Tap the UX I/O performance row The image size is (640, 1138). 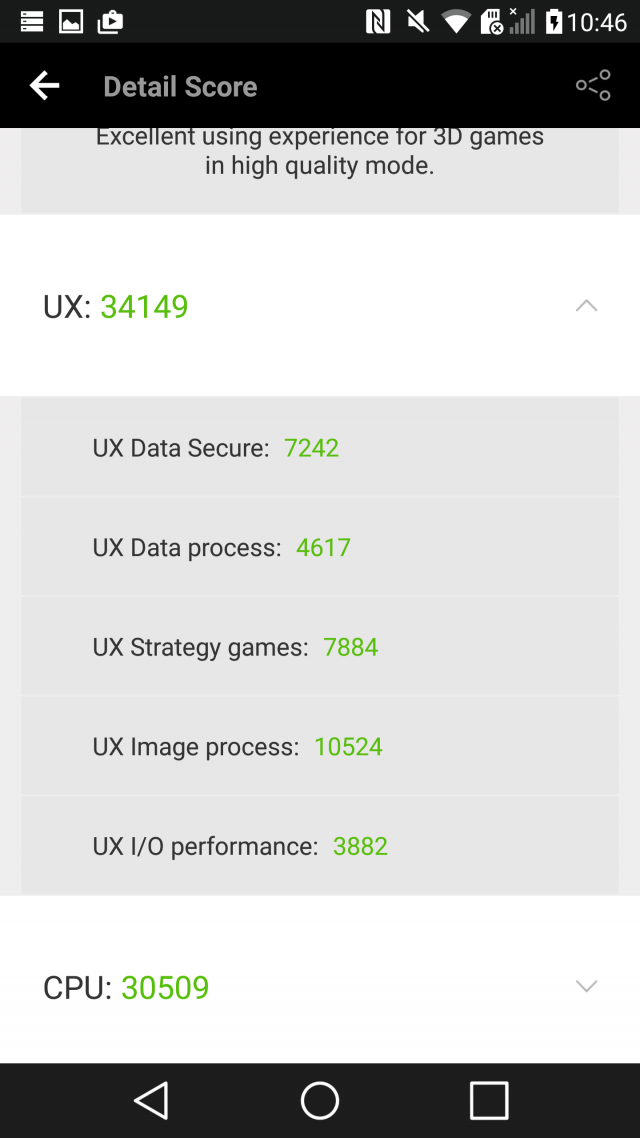tap(320, 846)
